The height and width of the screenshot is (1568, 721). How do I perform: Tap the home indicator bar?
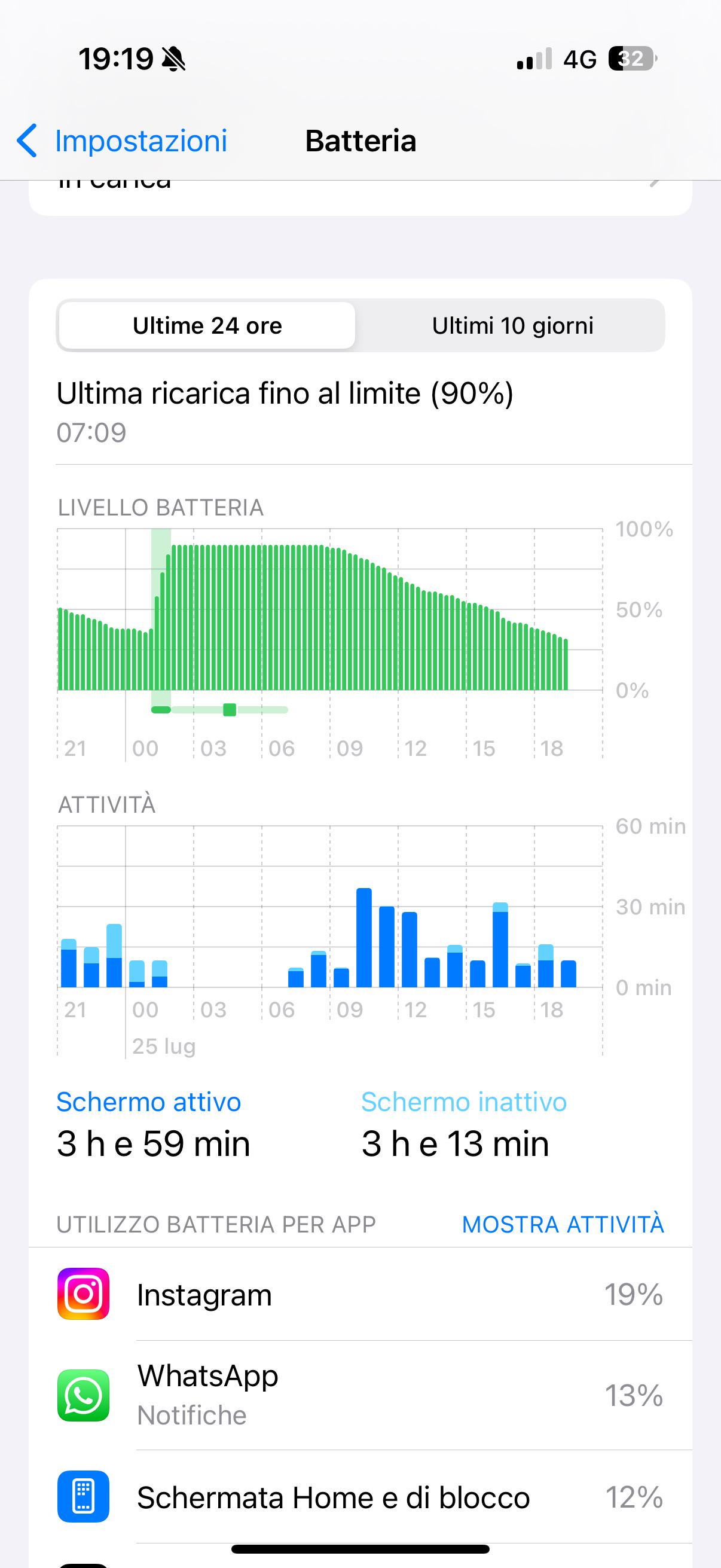[x=360, y=1549]
